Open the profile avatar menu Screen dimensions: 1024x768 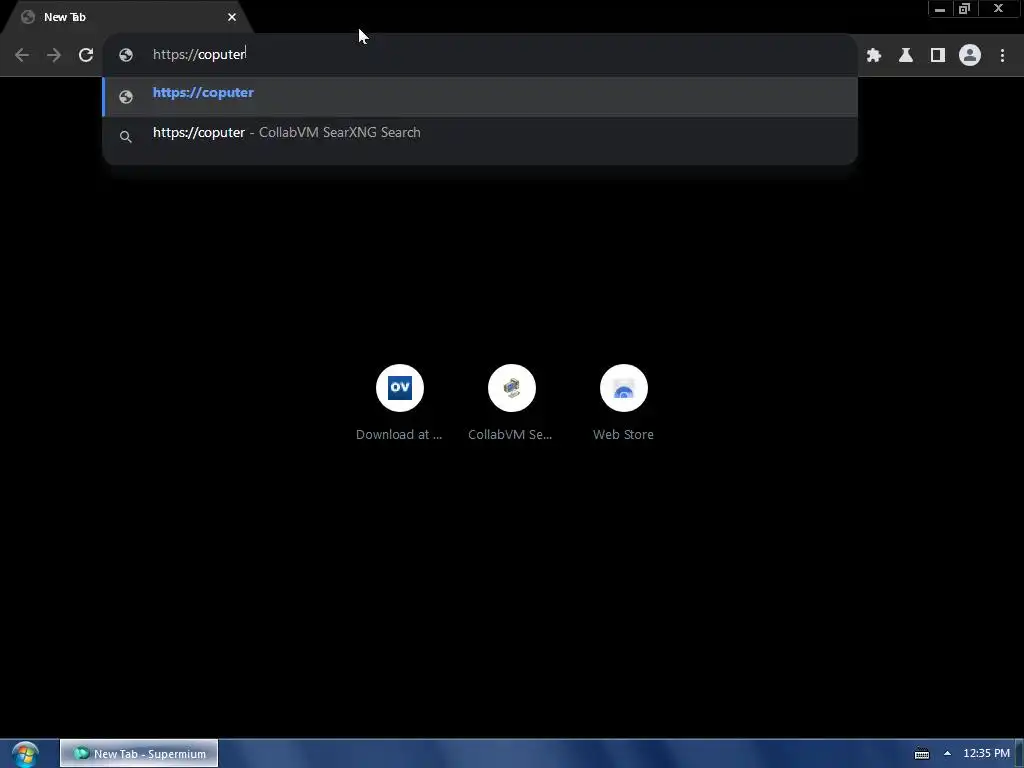tap(970, 55)
